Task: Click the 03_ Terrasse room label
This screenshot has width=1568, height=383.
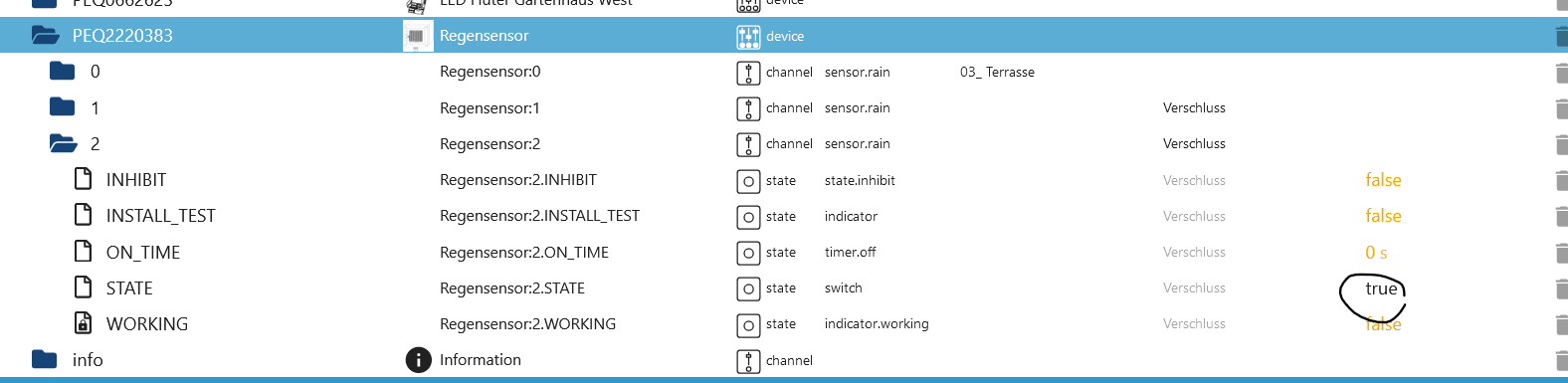Action: [997, 73]
